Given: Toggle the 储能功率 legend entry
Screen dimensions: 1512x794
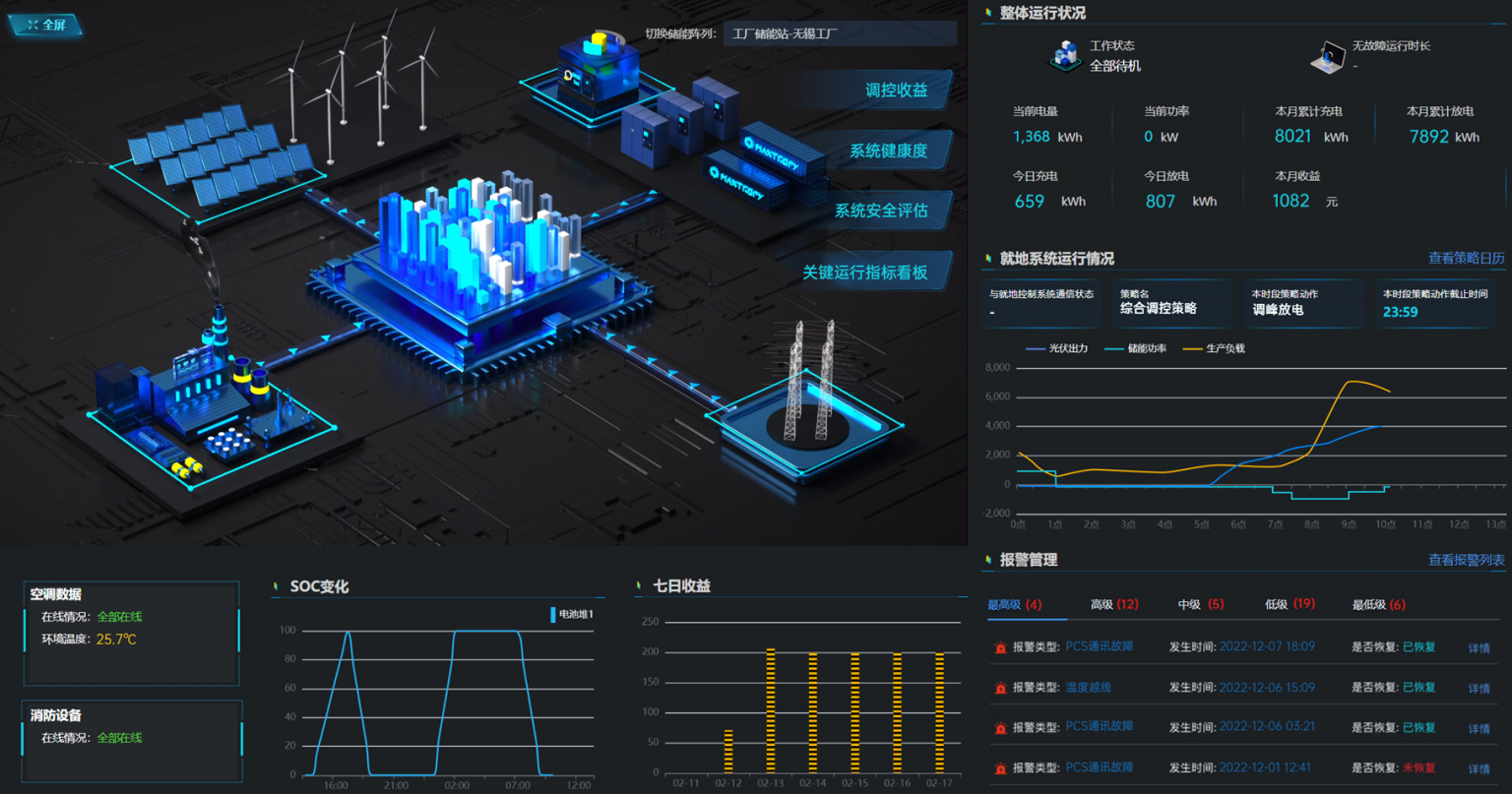Looking at the screenshot, I should coord(1135,348).
